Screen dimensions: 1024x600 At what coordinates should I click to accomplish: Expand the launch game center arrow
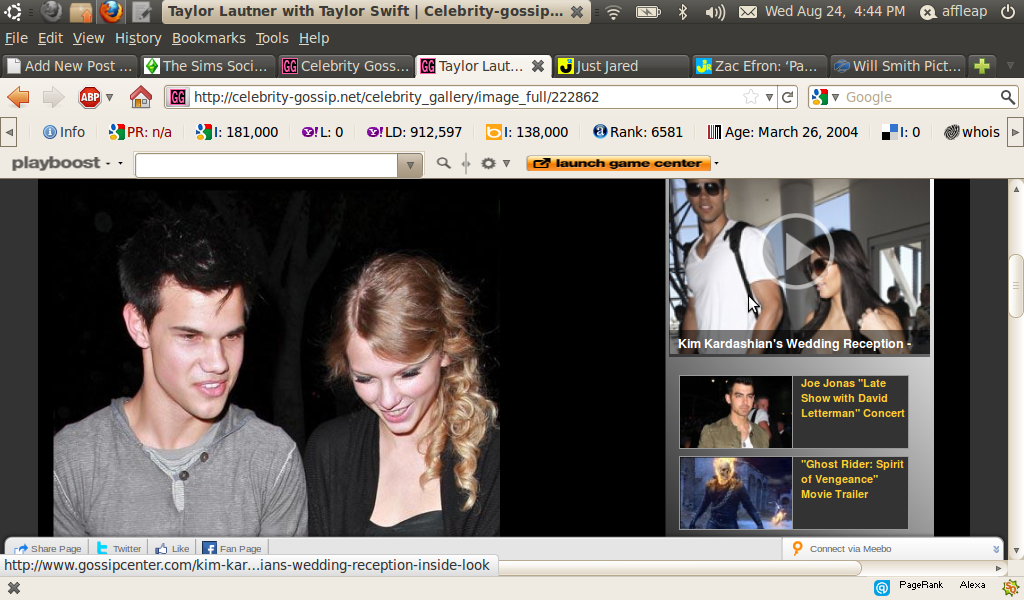coord(716,163)
